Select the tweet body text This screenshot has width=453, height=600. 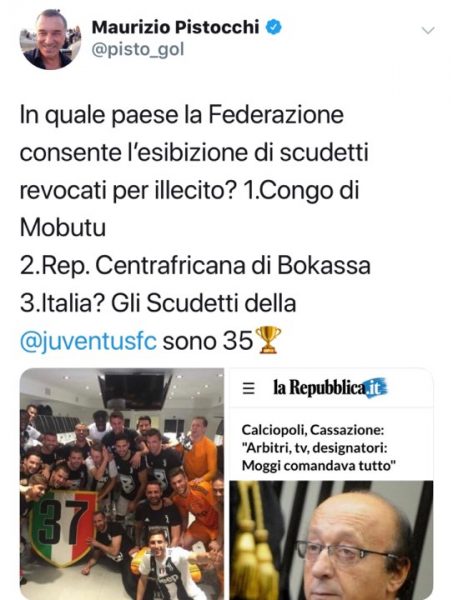click(x=195, y=227)
